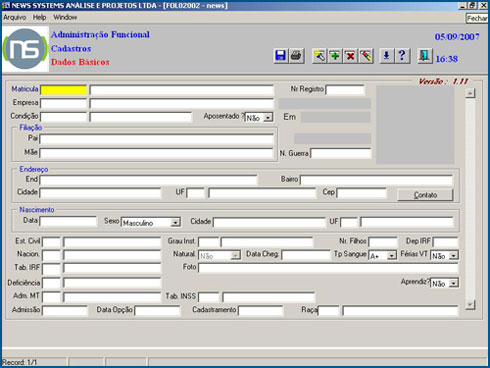
Task: Click the 'Cadastros' heading text
Action: pos(71,49)
